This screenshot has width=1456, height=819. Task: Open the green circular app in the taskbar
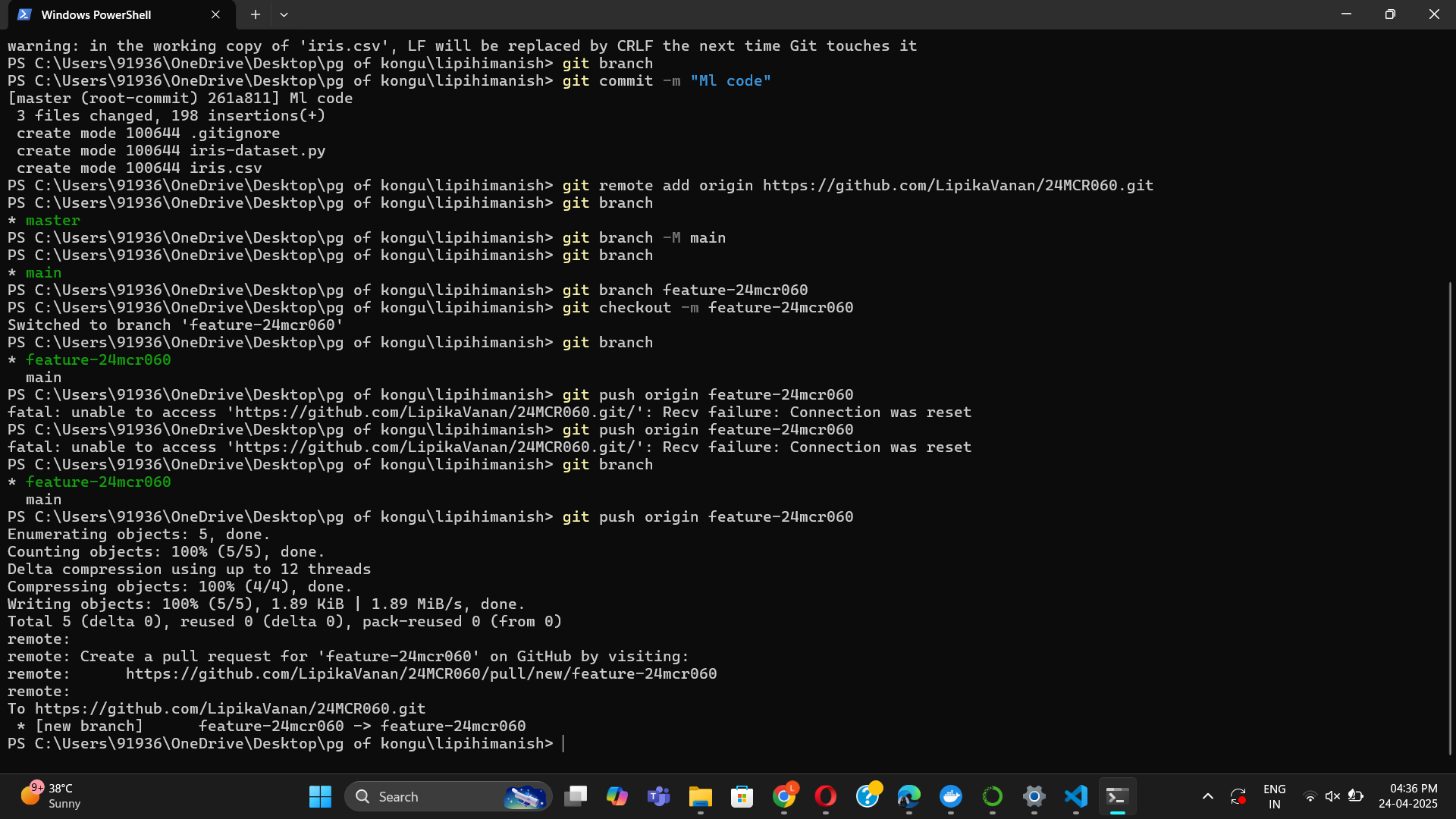coord(993,796)
